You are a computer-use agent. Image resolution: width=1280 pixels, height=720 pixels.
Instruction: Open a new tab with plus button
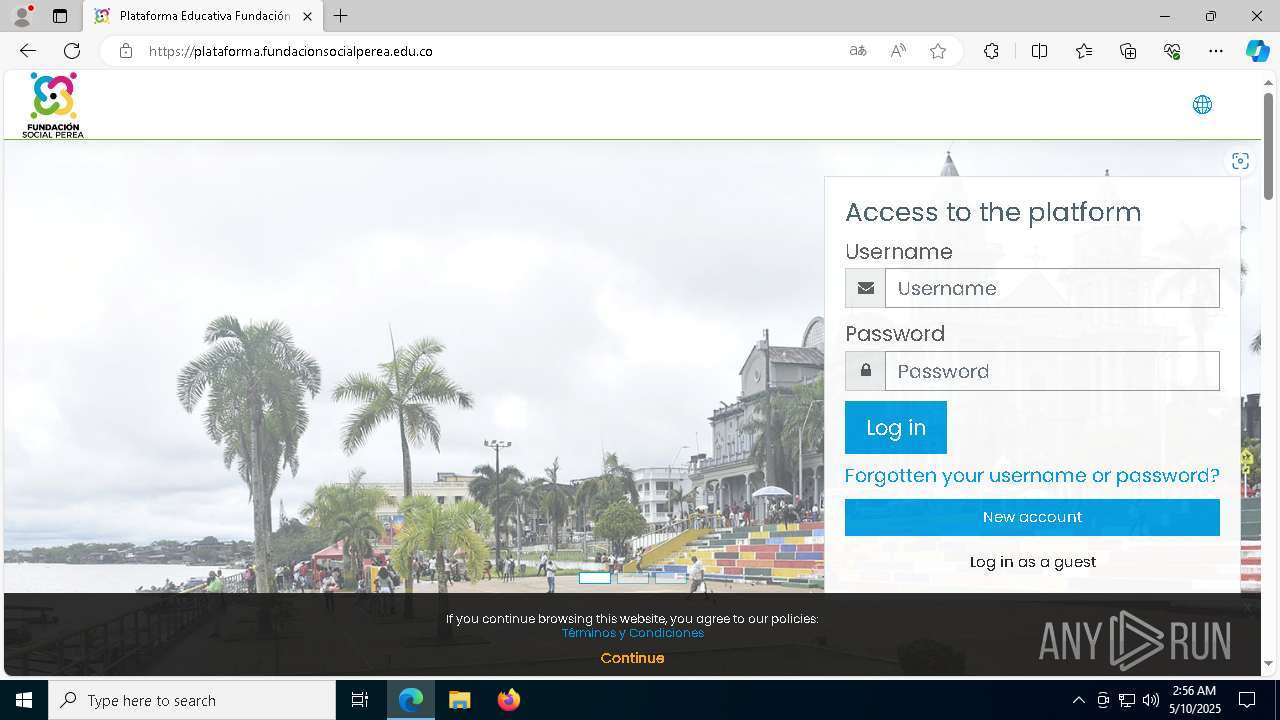click(341, 16)
